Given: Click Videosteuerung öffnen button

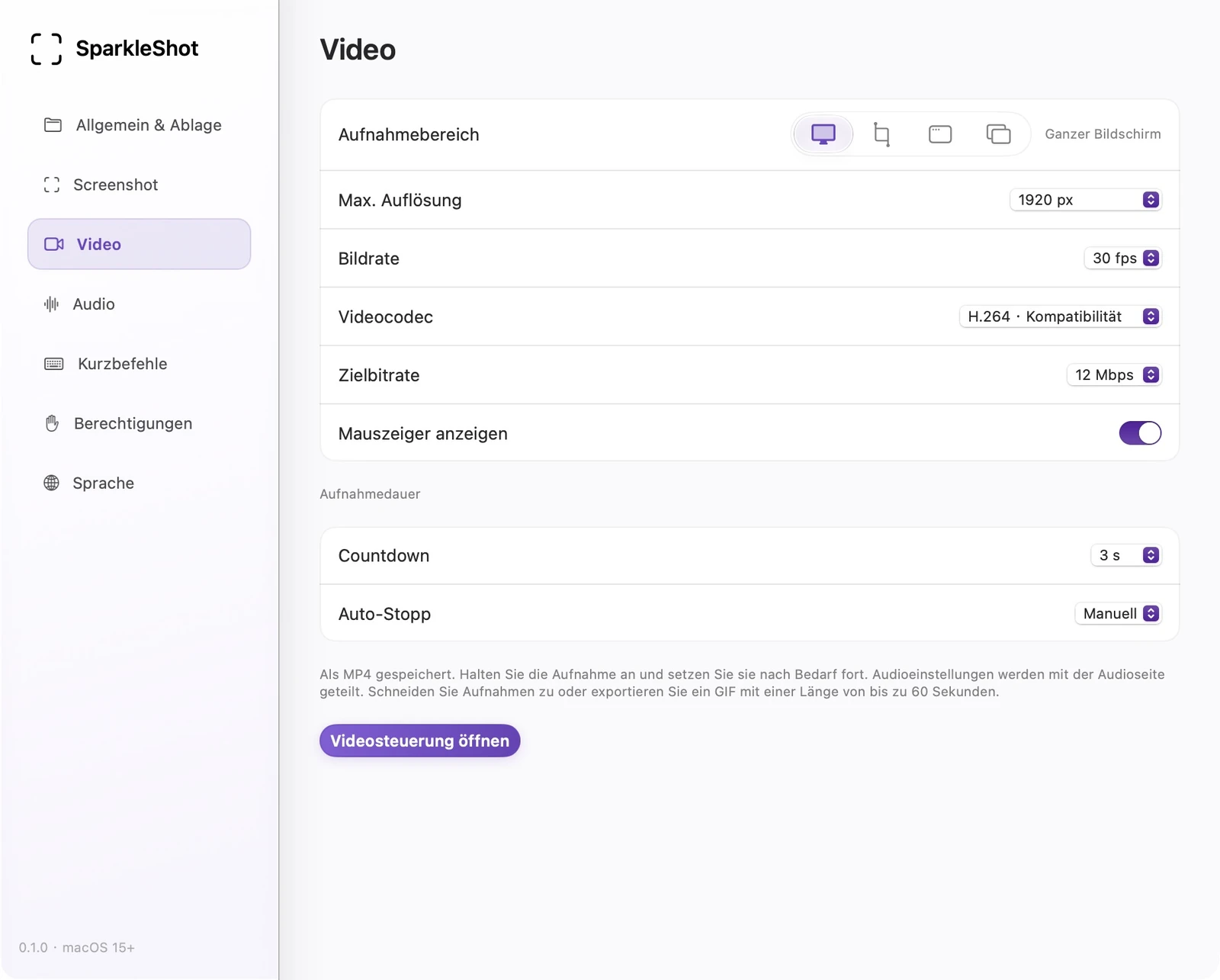Looking at the screenshot, I should tap(419, 741).
